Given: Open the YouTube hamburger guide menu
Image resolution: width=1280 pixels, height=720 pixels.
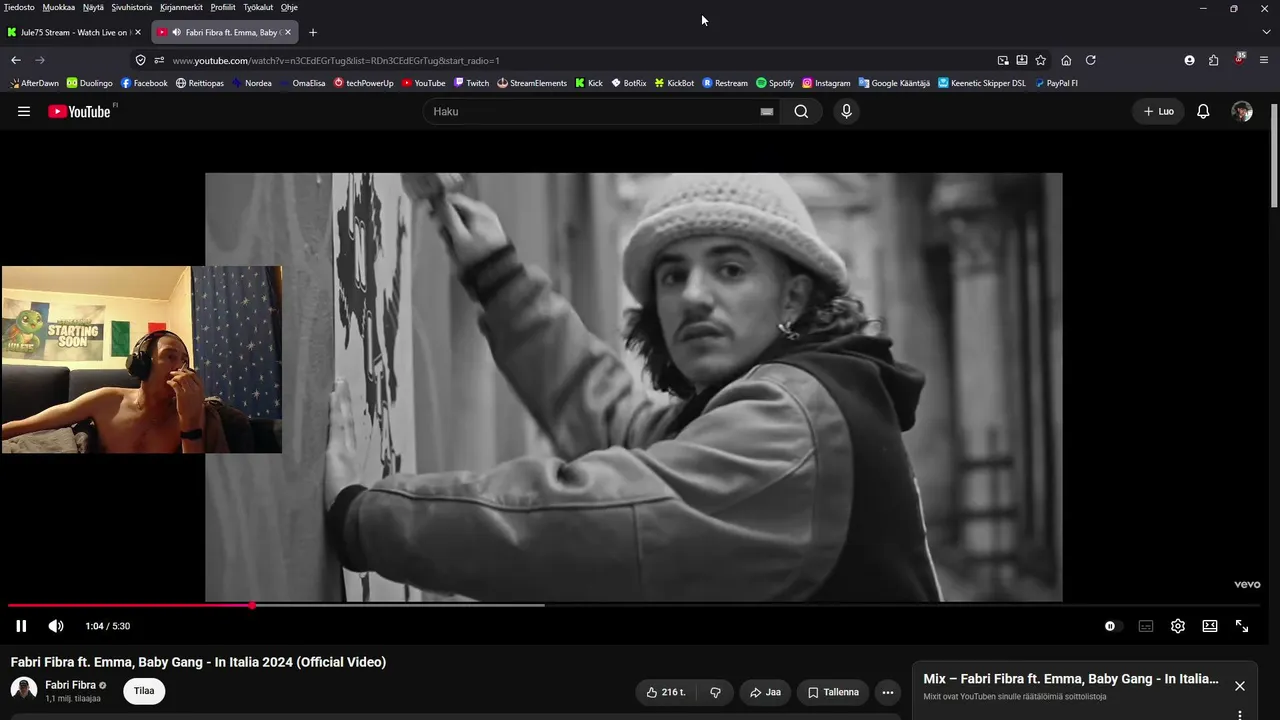Looking at the screenshot, I should pos(24,111).
